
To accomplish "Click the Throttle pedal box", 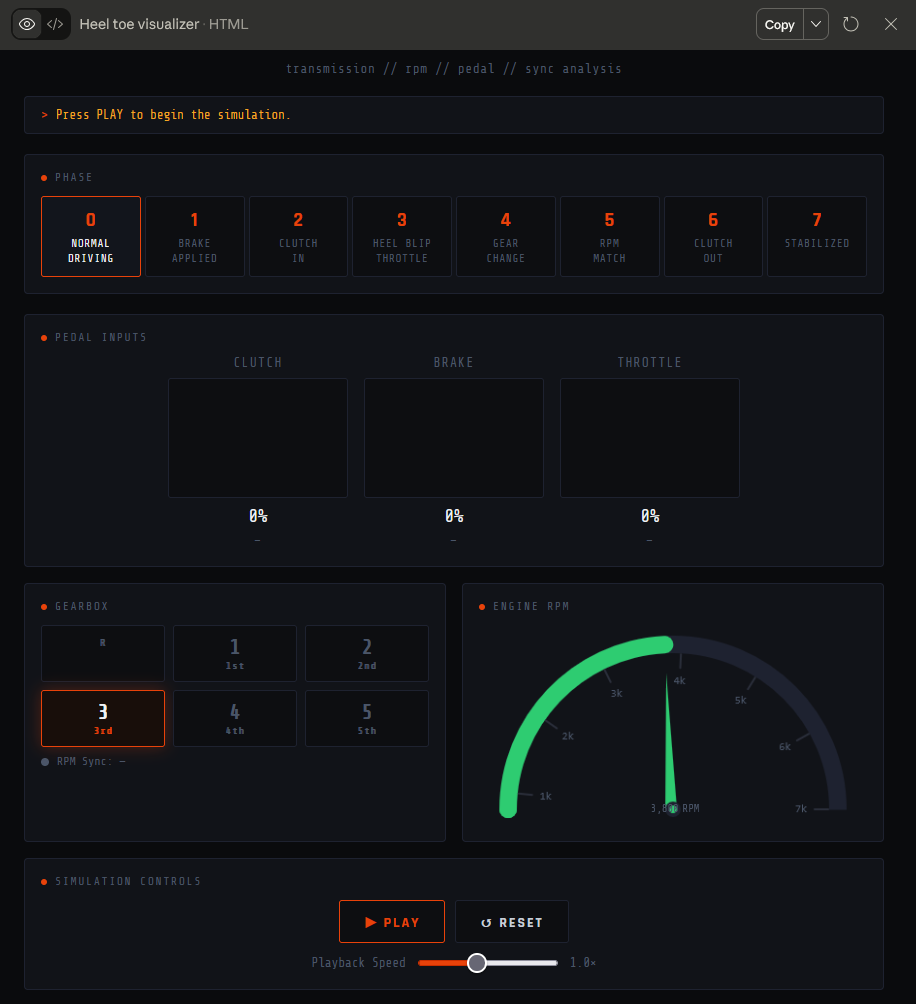I will click(650, 438).
